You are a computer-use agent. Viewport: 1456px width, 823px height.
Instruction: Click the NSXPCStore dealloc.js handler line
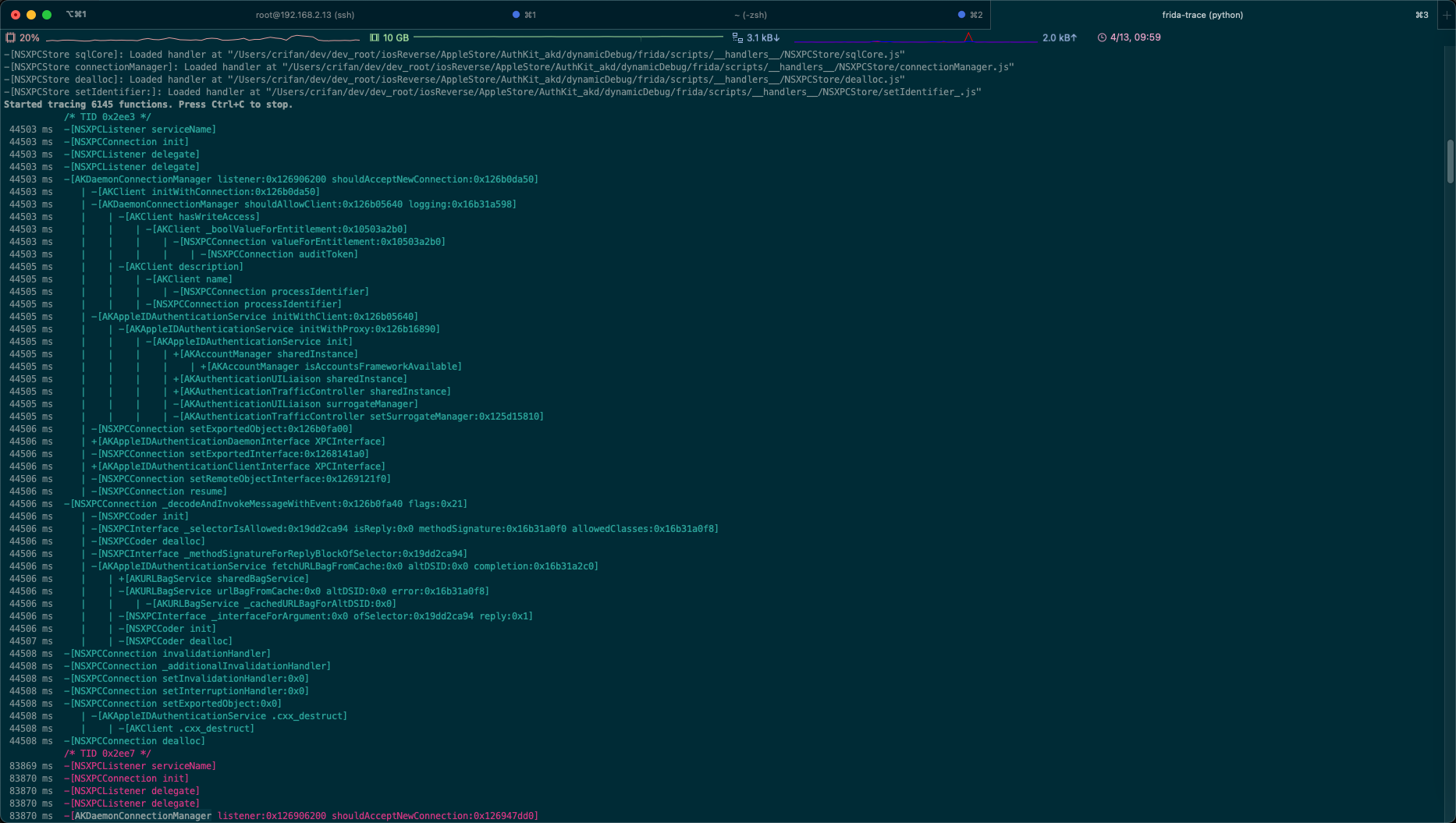(x=454, y=80)
